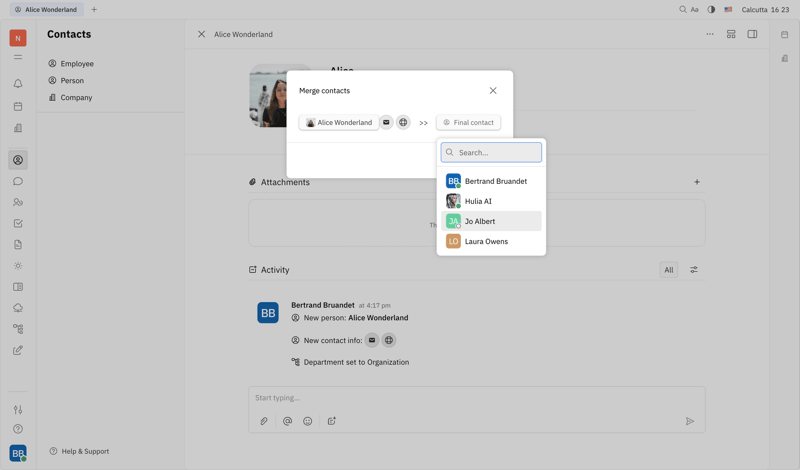The image size is (800, 470).
Task: Select Bertrand Bruandet from the list
Action: click(491, 181)
